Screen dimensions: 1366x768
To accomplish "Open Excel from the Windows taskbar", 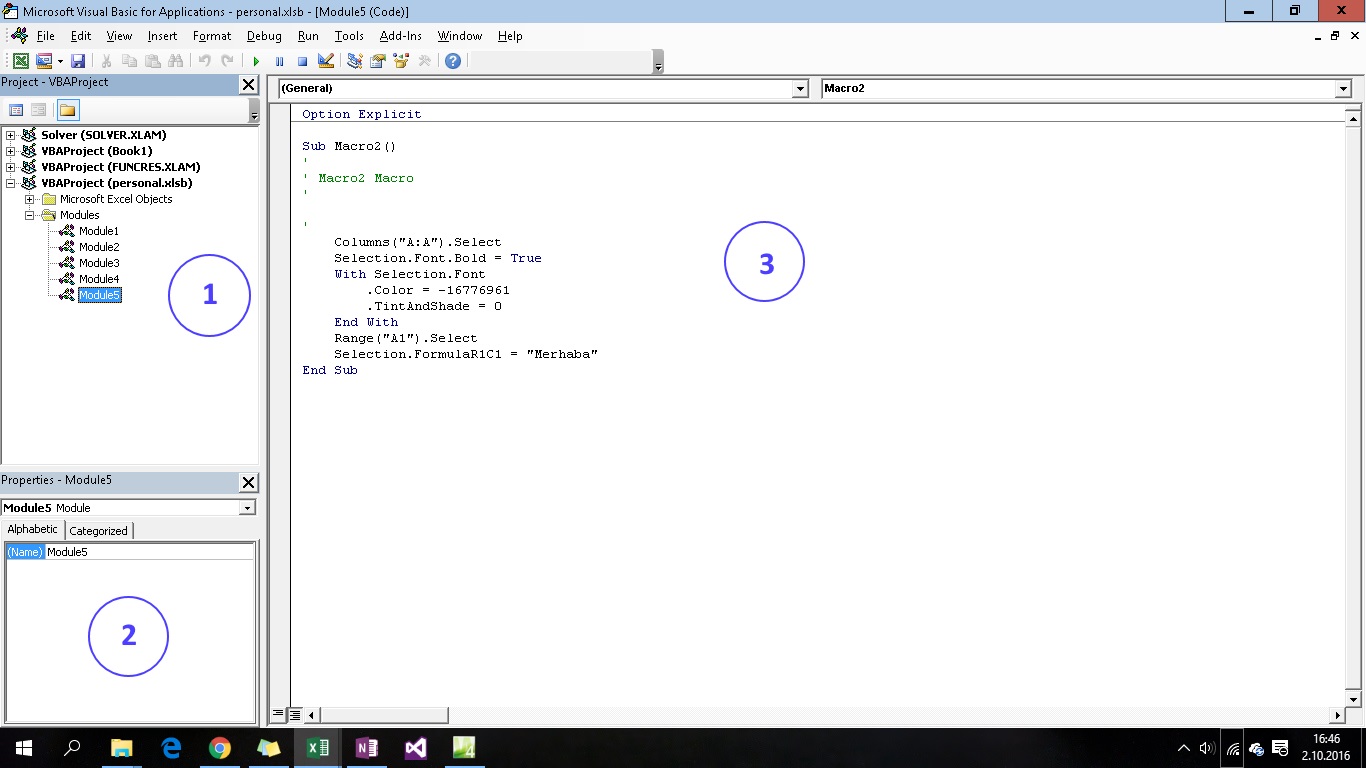I will pos(317,747).
